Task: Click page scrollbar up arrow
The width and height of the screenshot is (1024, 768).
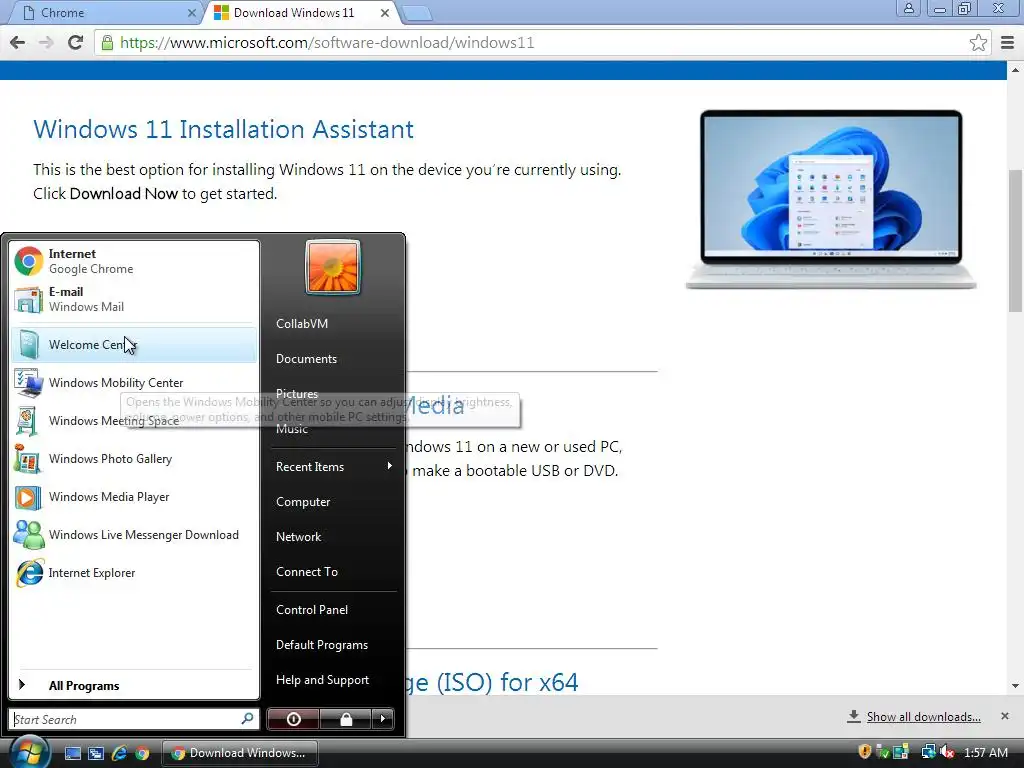Action: [x=1016, y=69]
